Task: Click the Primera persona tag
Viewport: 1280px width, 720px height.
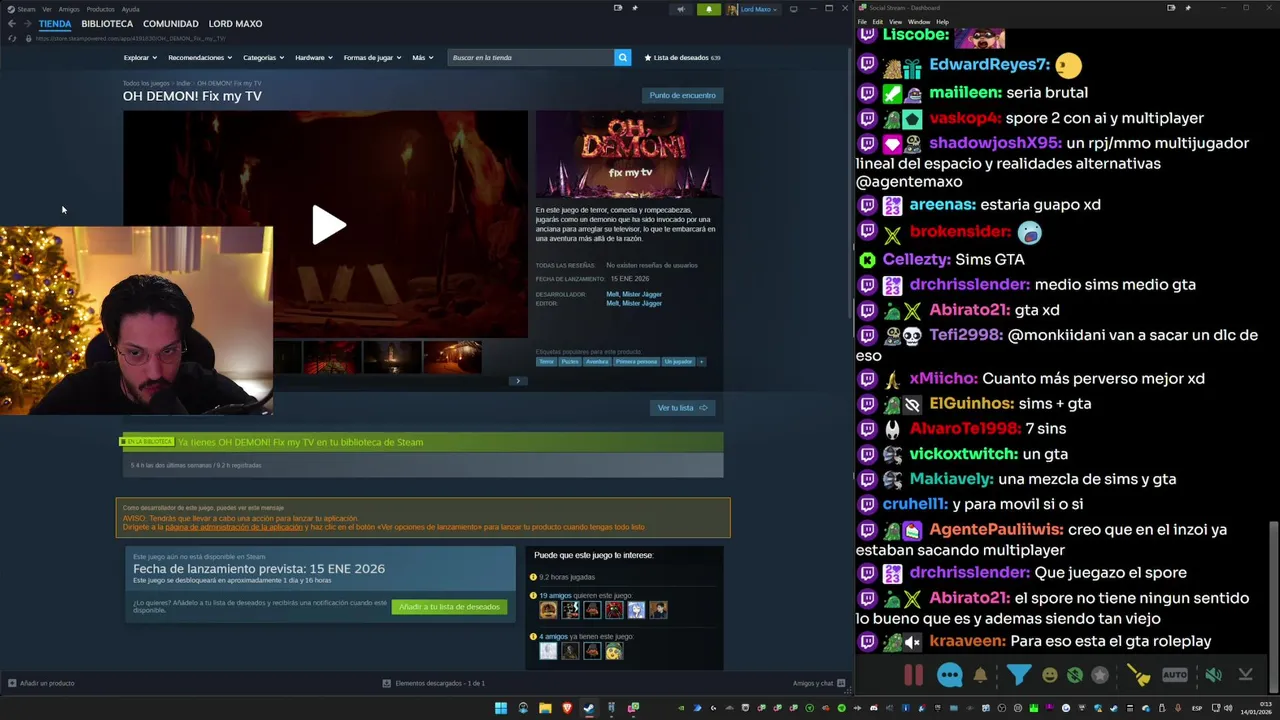Action: (636, 361)
